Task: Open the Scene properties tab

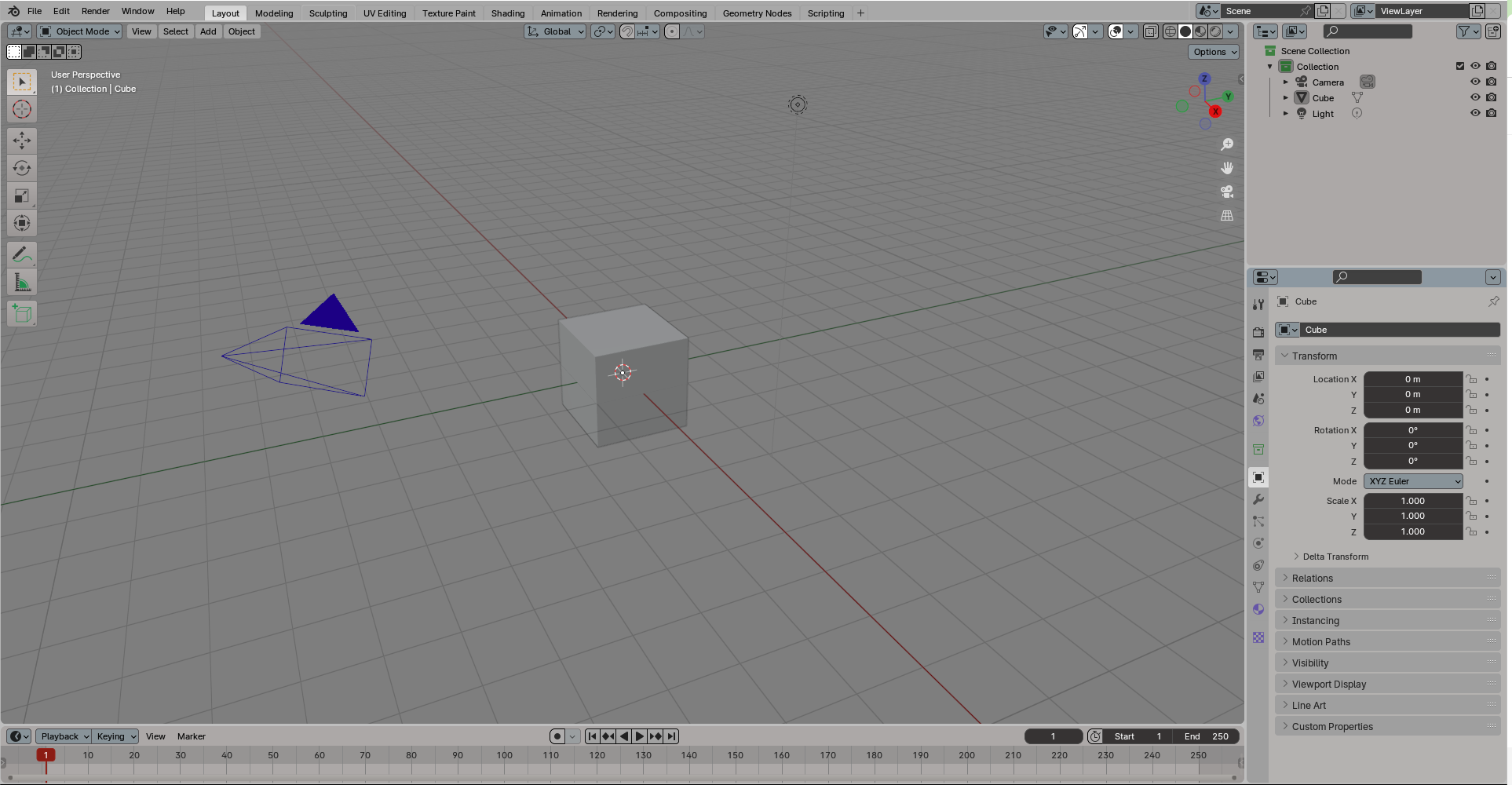Action: [x=1258, y=399]
